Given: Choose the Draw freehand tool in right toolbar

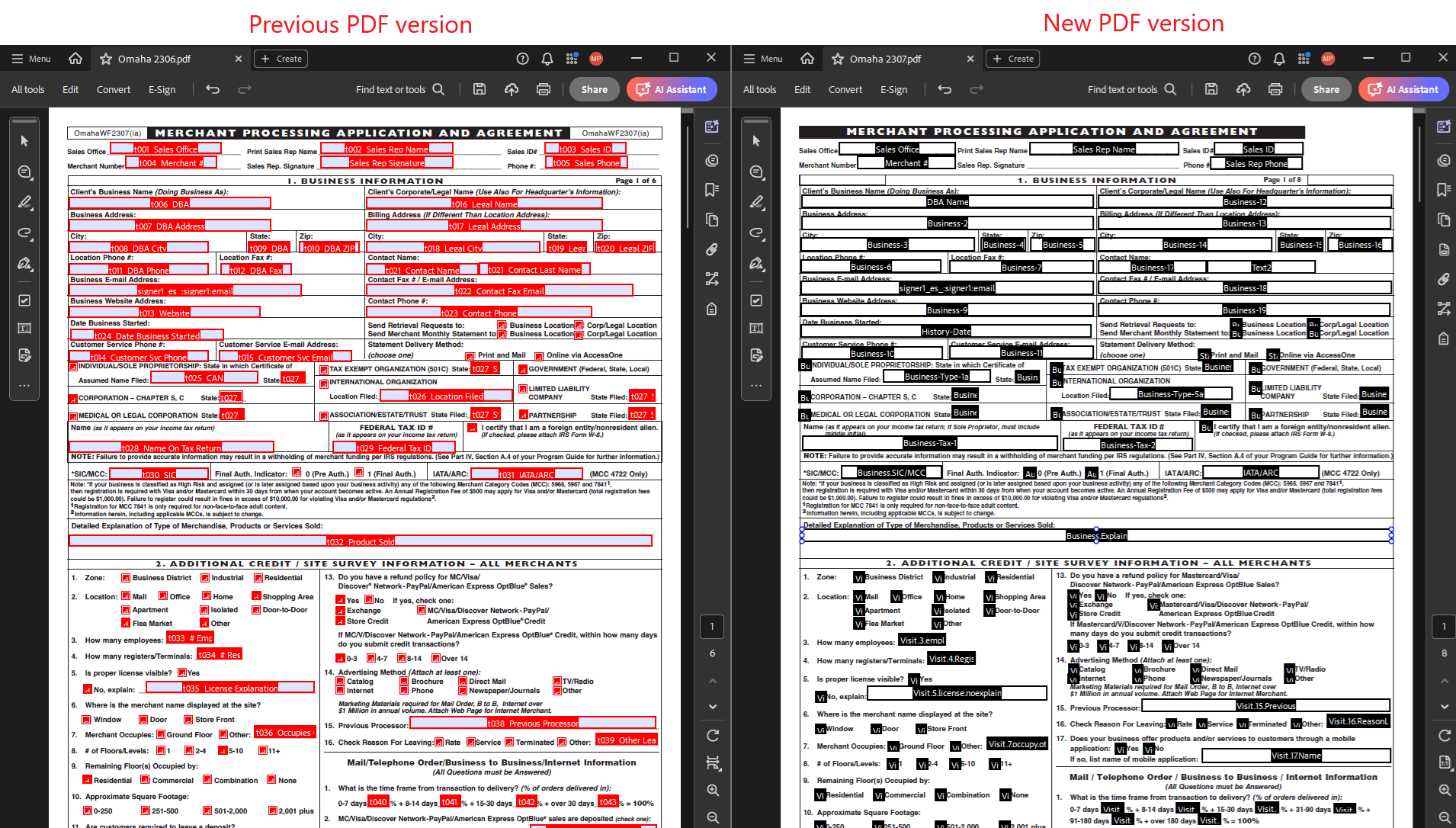Looking at the screenshot, I should 756,233.
